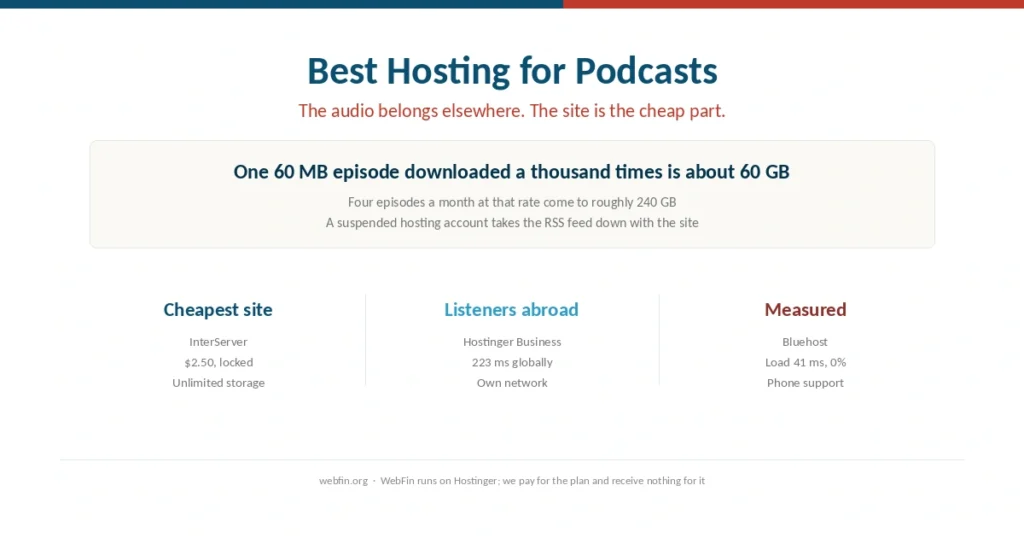1024x538 pixels.
Task: Click the 'Own network' text
Action: pyautogui.click(x=512, y=383)
